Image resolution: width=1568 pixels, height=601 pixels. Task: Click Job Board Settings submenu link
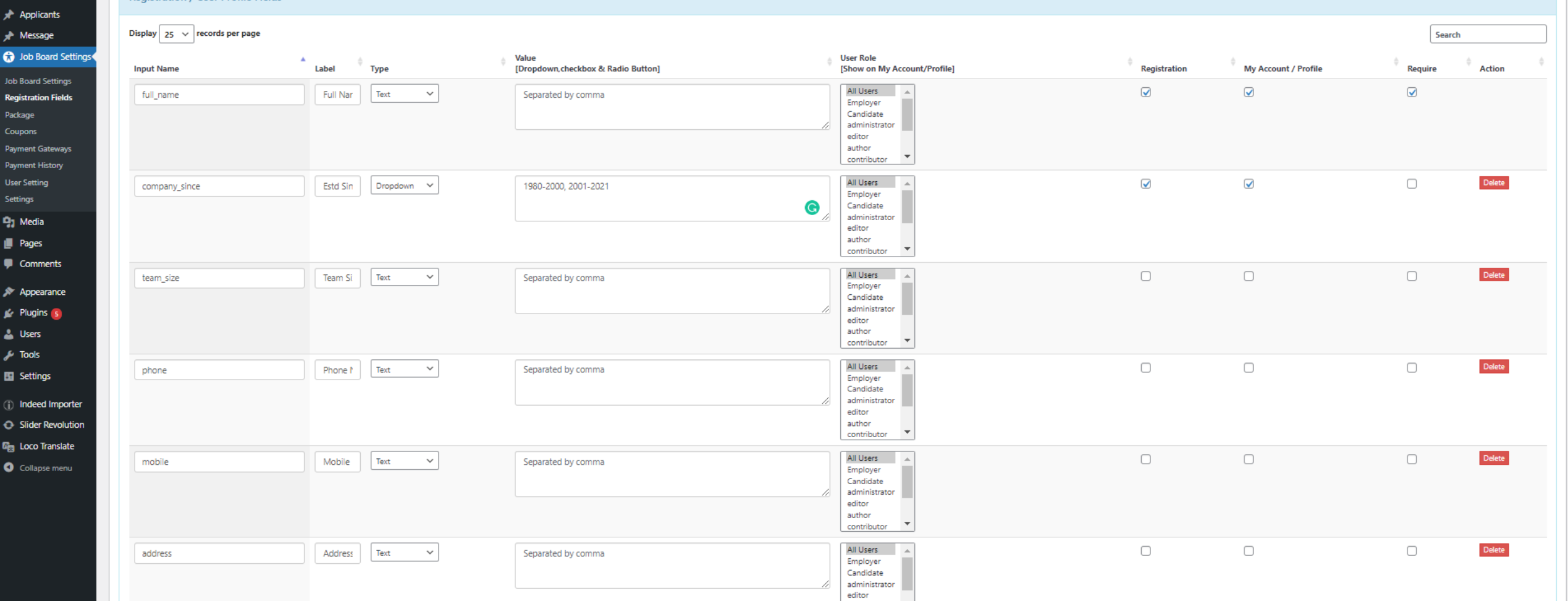[x=38, y=81]
